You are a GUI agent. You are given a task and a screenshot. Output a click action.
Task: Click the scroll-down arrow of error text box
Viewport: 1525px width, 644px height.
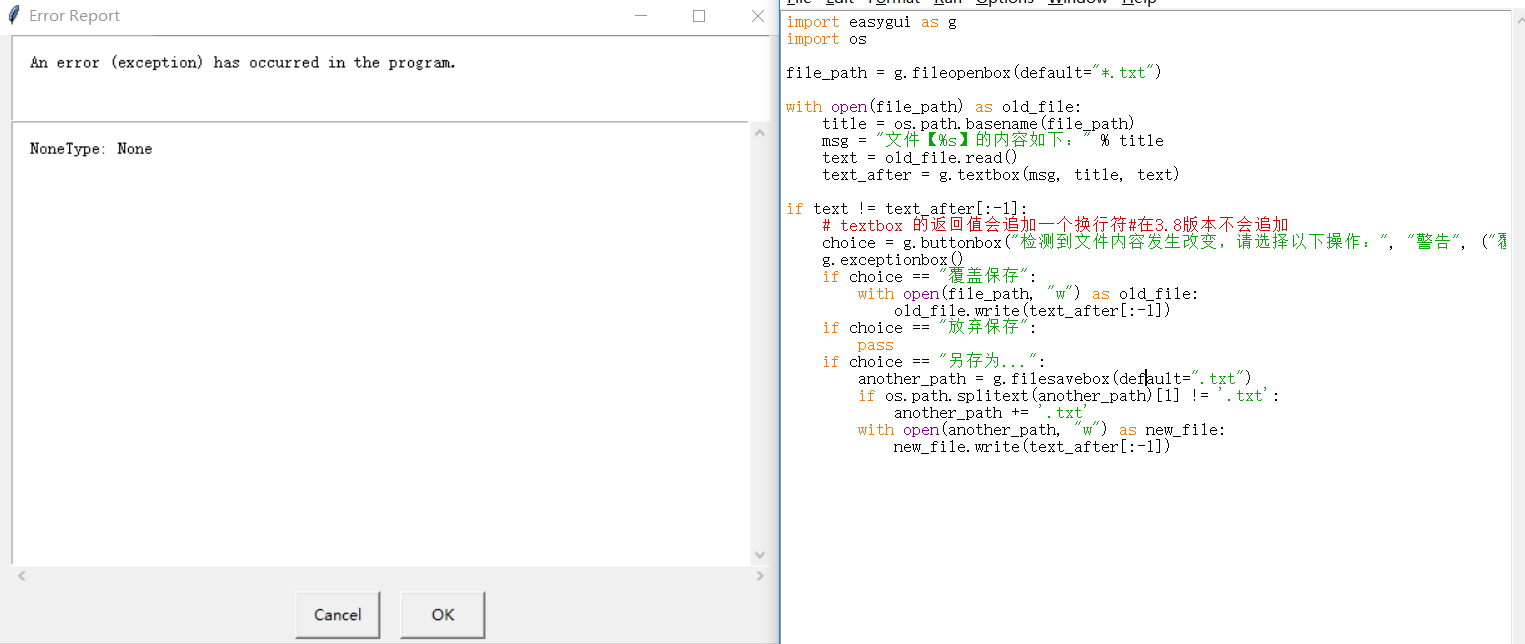[759, 555]
